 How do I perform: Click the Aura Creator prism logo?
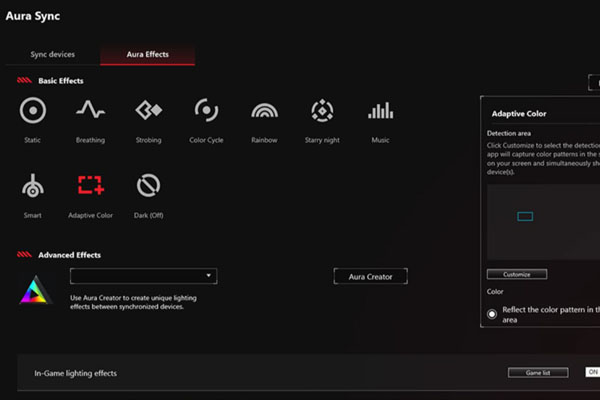click(x=36, y=289)
